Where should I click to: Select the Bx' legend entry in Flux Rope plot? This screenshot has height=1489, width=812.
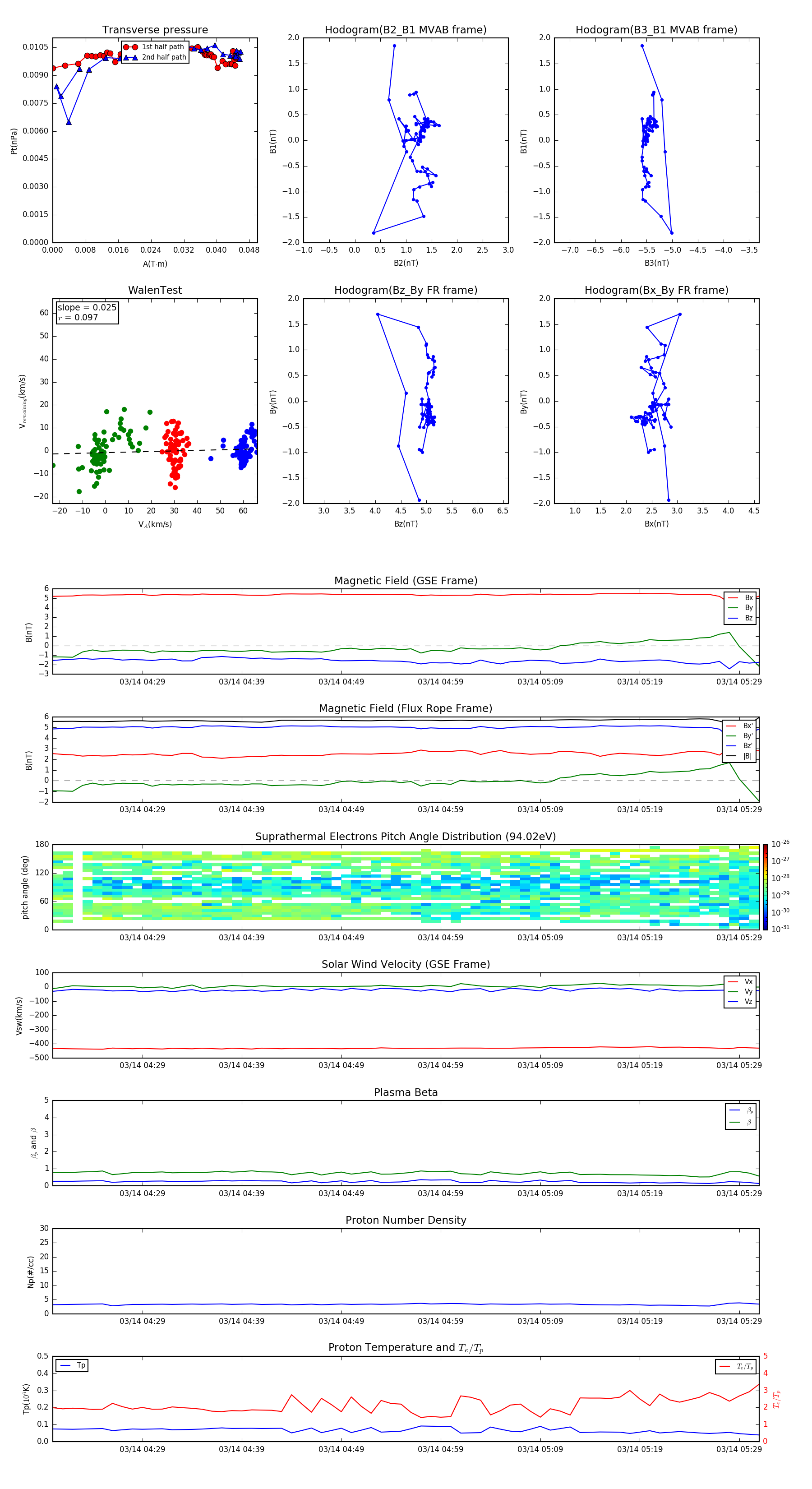point(740,726)
